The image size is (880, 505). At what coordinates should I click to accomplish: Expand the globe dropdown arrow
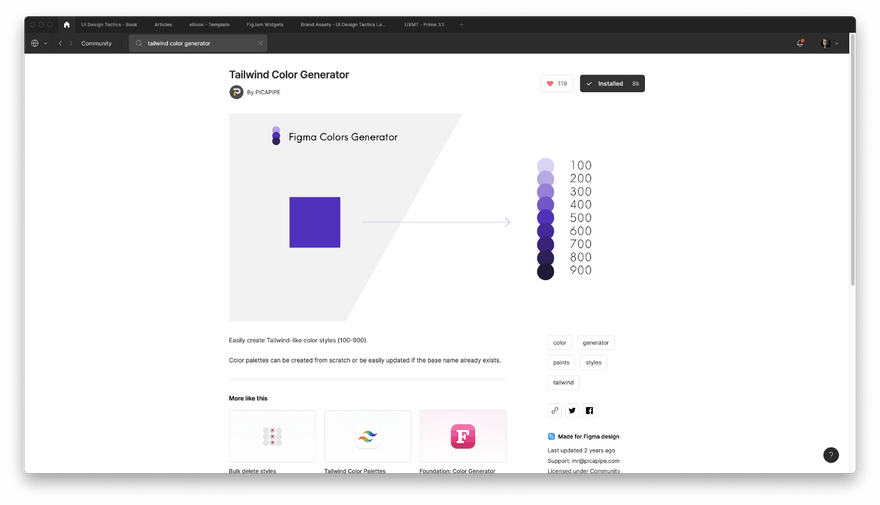(45, 43)
